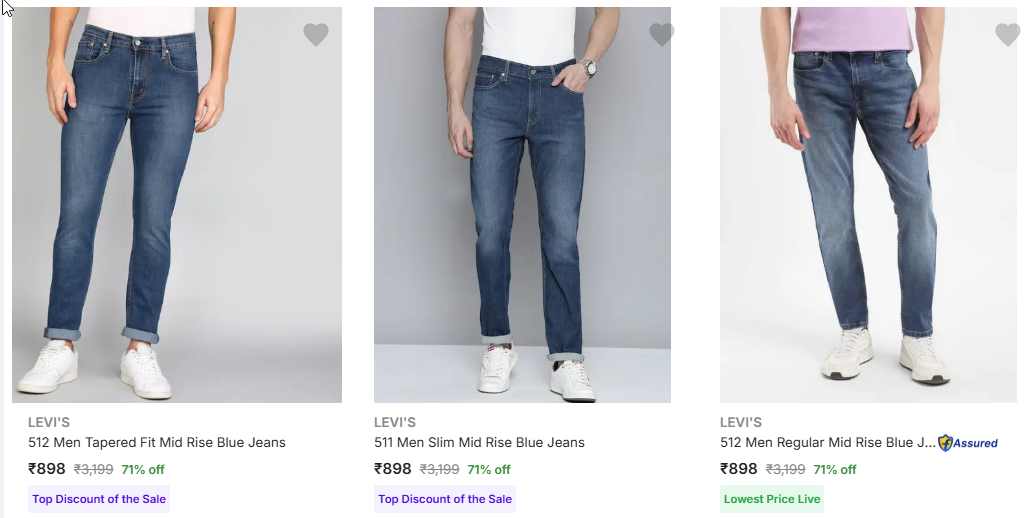Click 'Top Discount of the Sale' on 511 Slim

(x=445, y=499)
